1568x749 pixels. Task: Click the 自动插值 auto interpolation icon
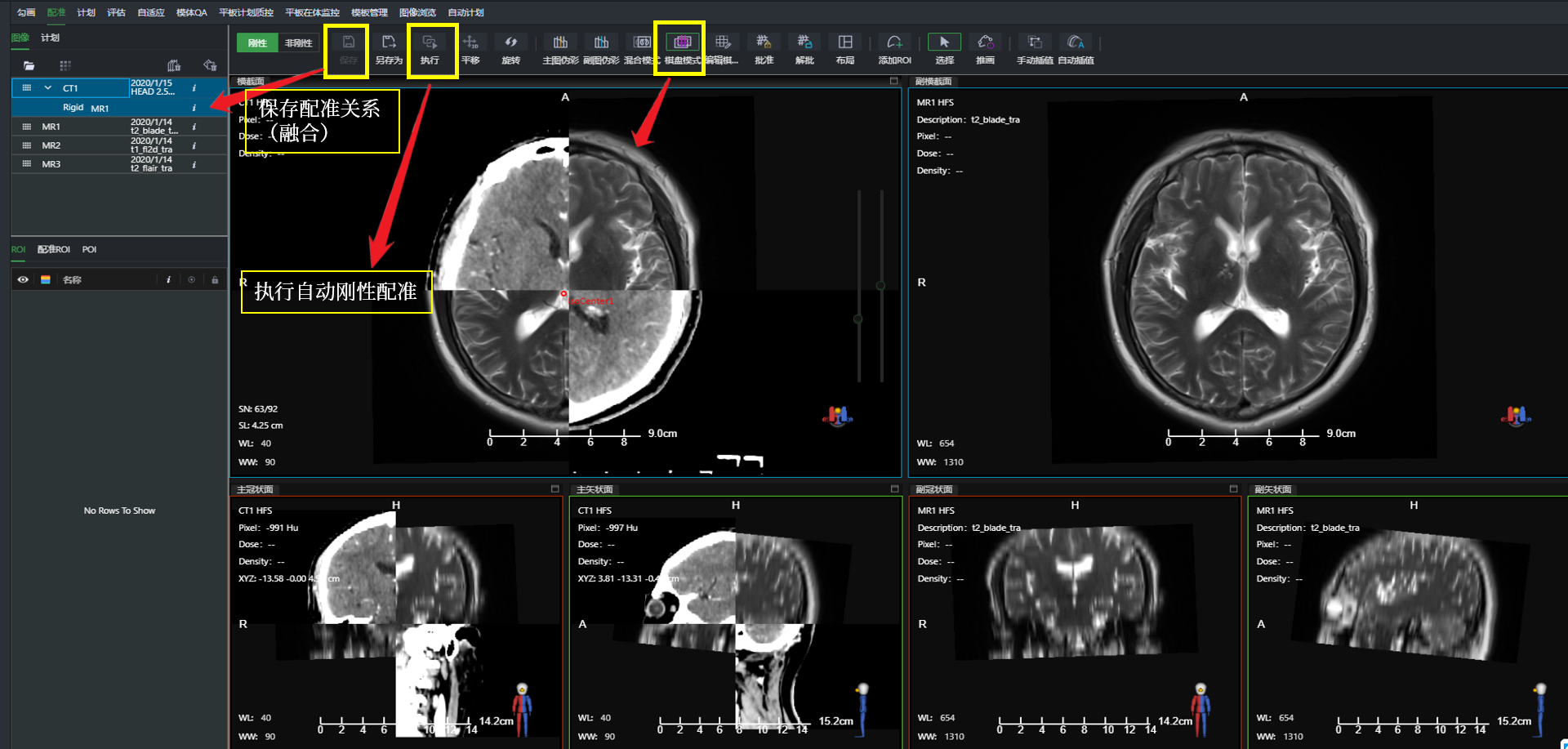(1076, 42)
